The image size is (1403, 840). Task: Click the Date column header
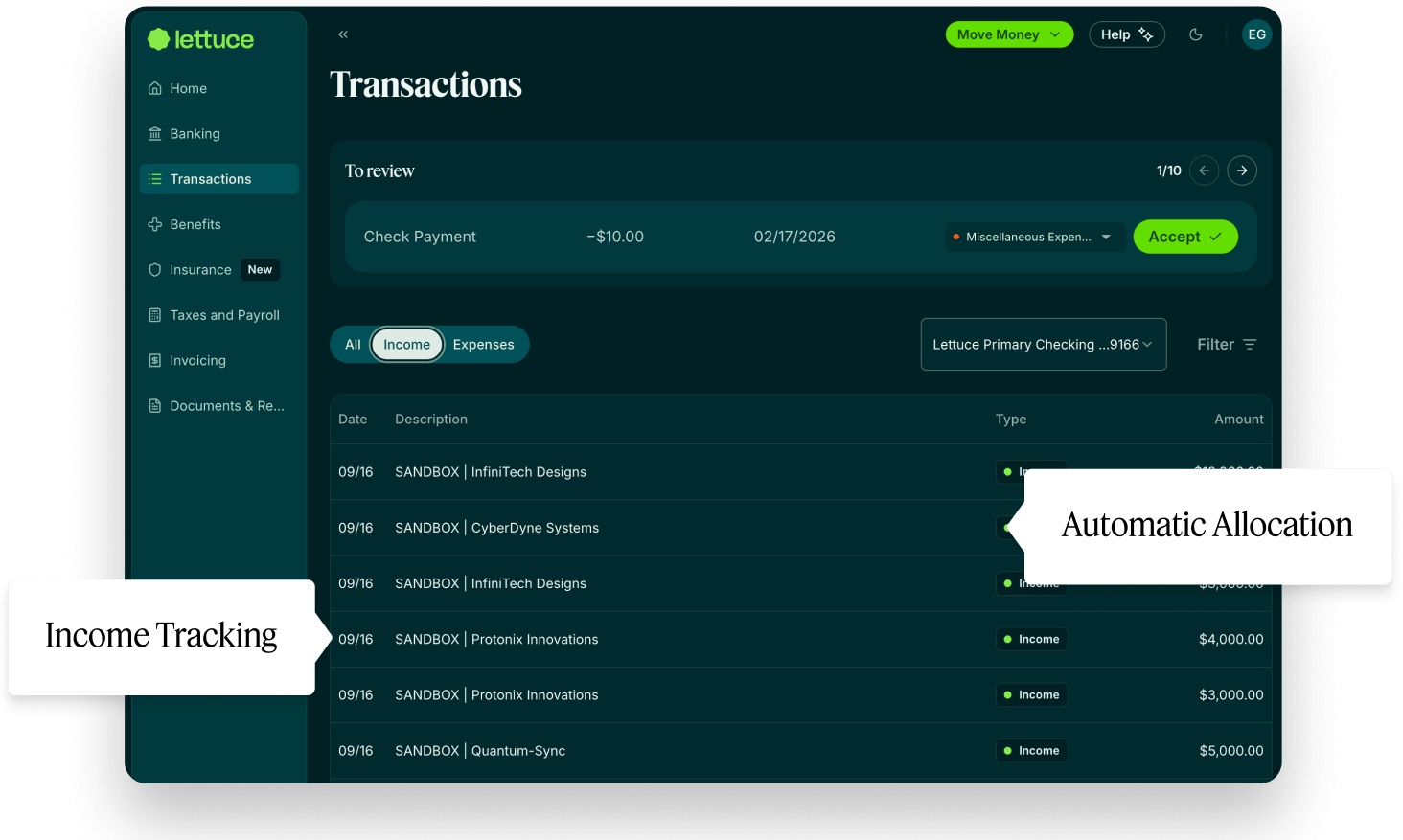point(353,420)
